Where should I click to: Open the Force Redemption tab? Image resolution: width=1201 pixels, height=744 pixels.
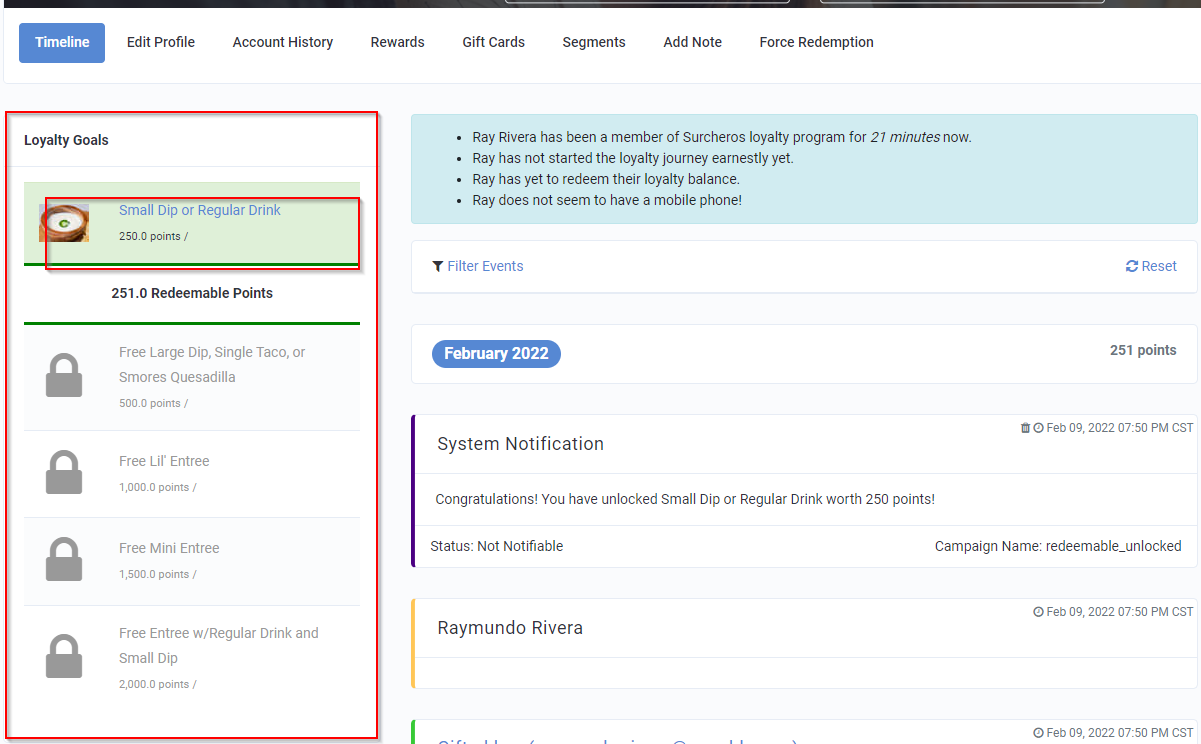pyautogui.click(x=816, y=42)
